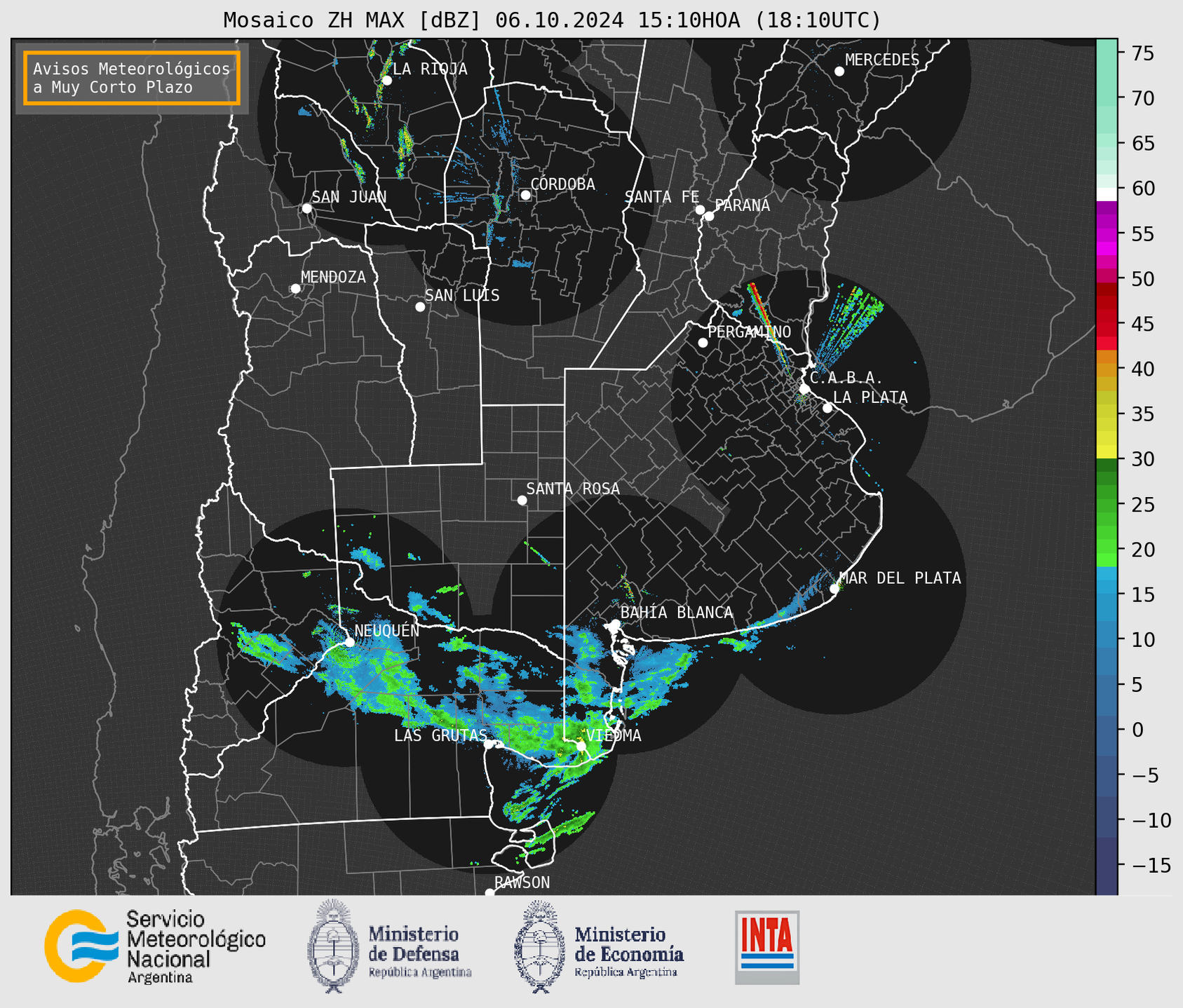This screenshot has height=1008, width=1183.
Task: Select the San Juan city marker
Action: pyautogui.click(x=306, y=208)
